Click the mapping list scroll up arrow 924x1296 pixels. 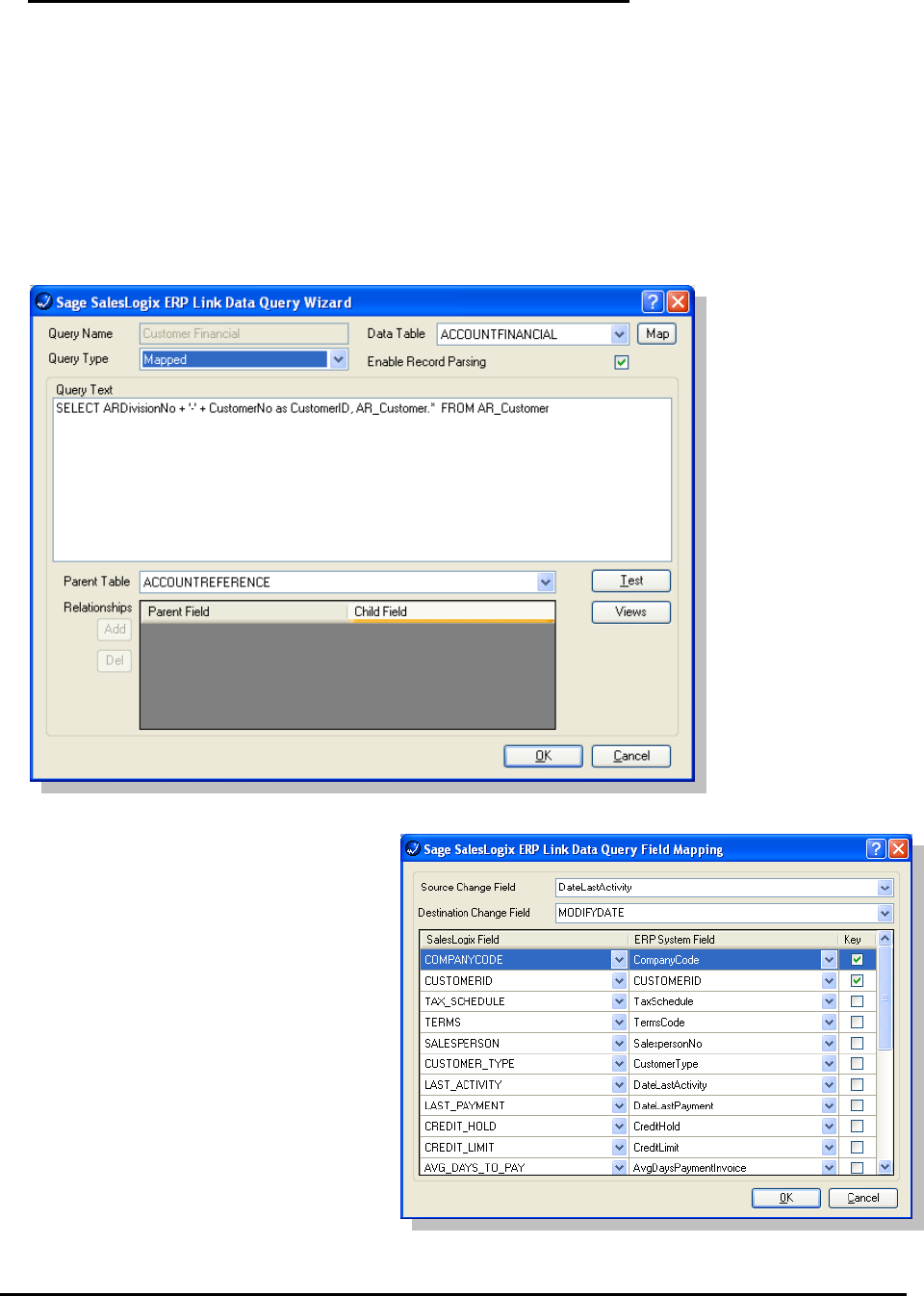click(x=885, y=938)
